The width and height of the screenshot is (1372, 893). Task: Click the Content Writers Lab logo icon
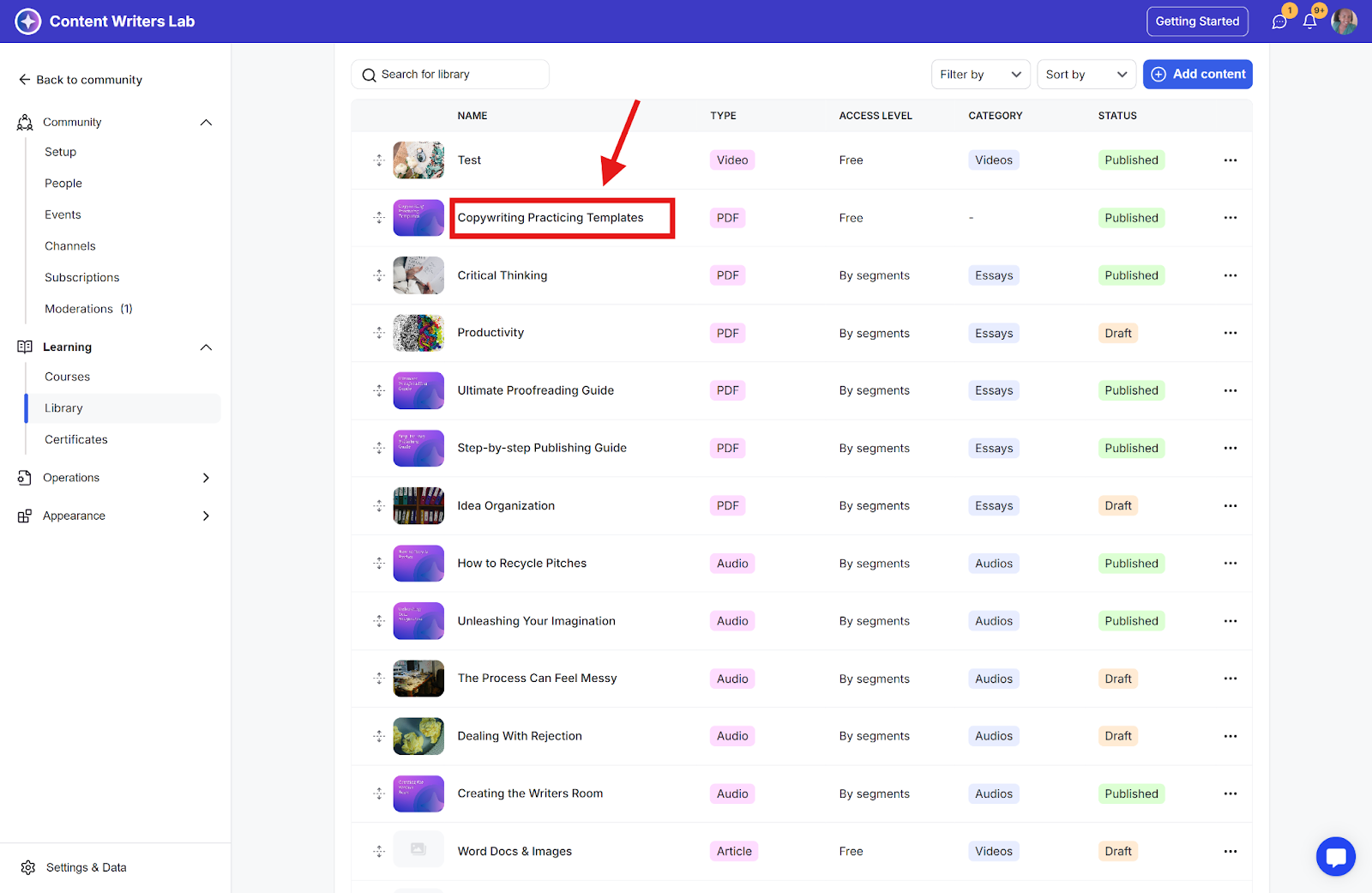point(28,21)
